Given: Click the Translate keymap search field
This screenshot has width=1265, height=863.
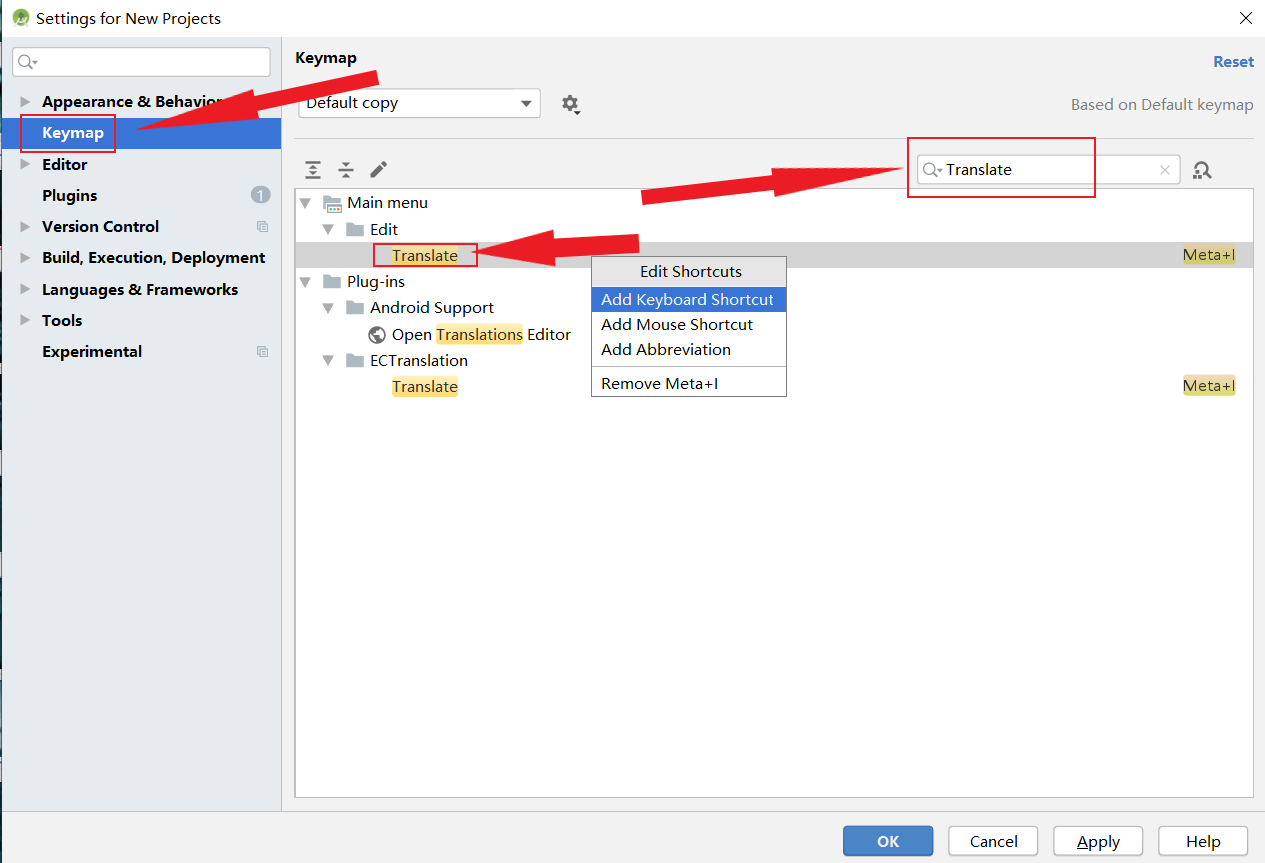Looking at the screenshot, I should point(1049,170).
